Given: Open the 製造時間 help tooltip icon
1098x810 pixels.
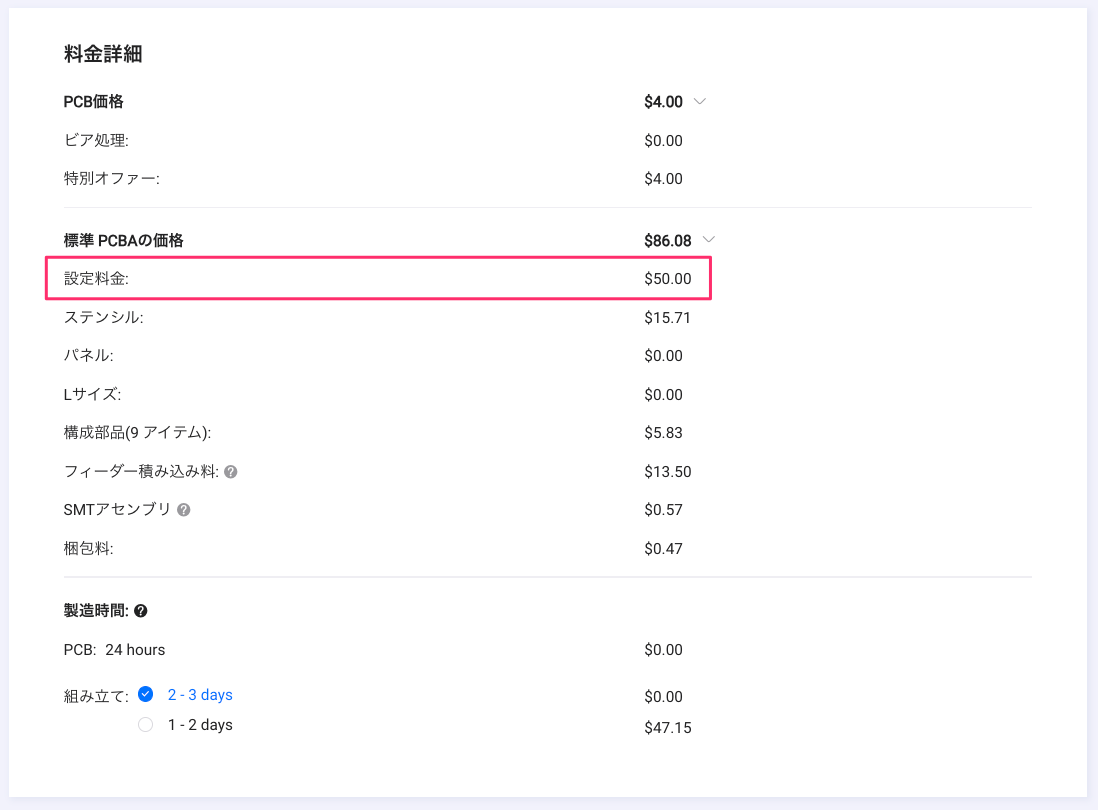Looking at the screenshot, I should coord(141,611).
